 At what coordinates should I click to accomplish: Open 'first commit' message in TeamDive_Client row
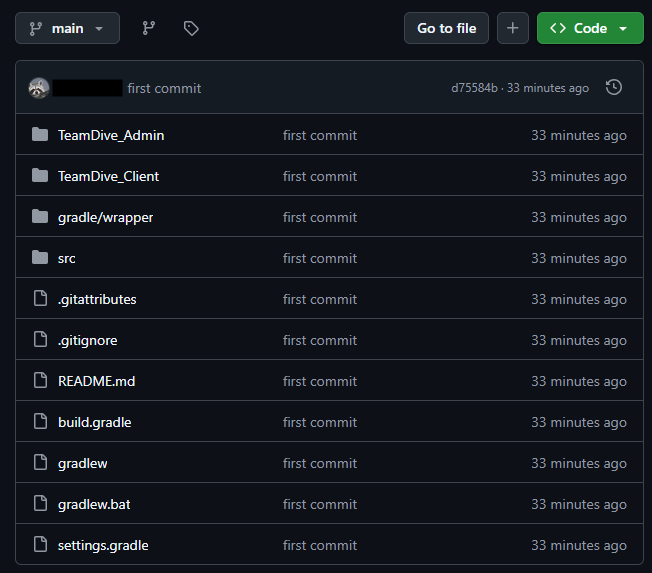tap(320, 176)
